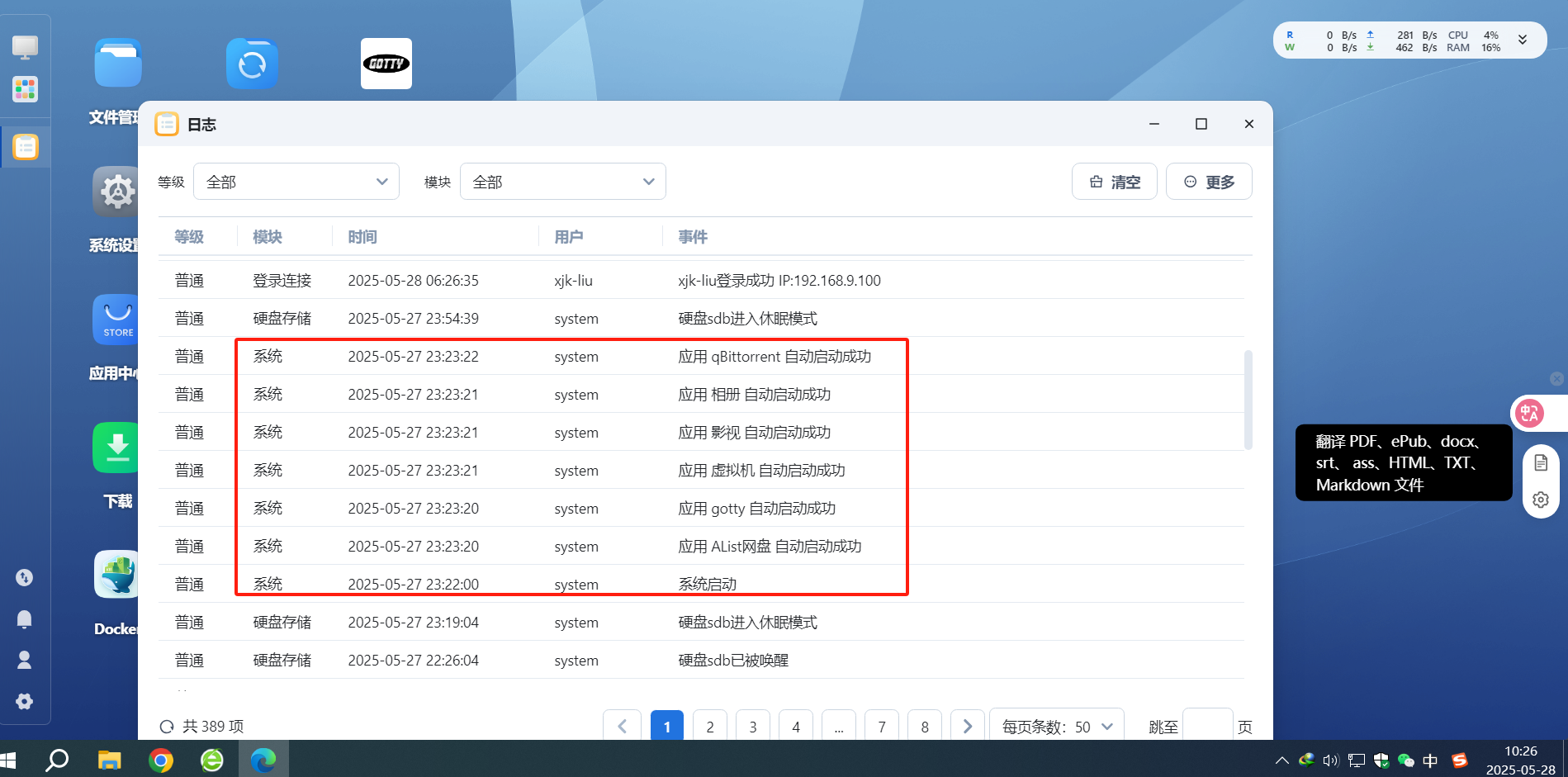
Task: Open the 每页条数 50 per-page dropdown
Action: coord(1057,727)
